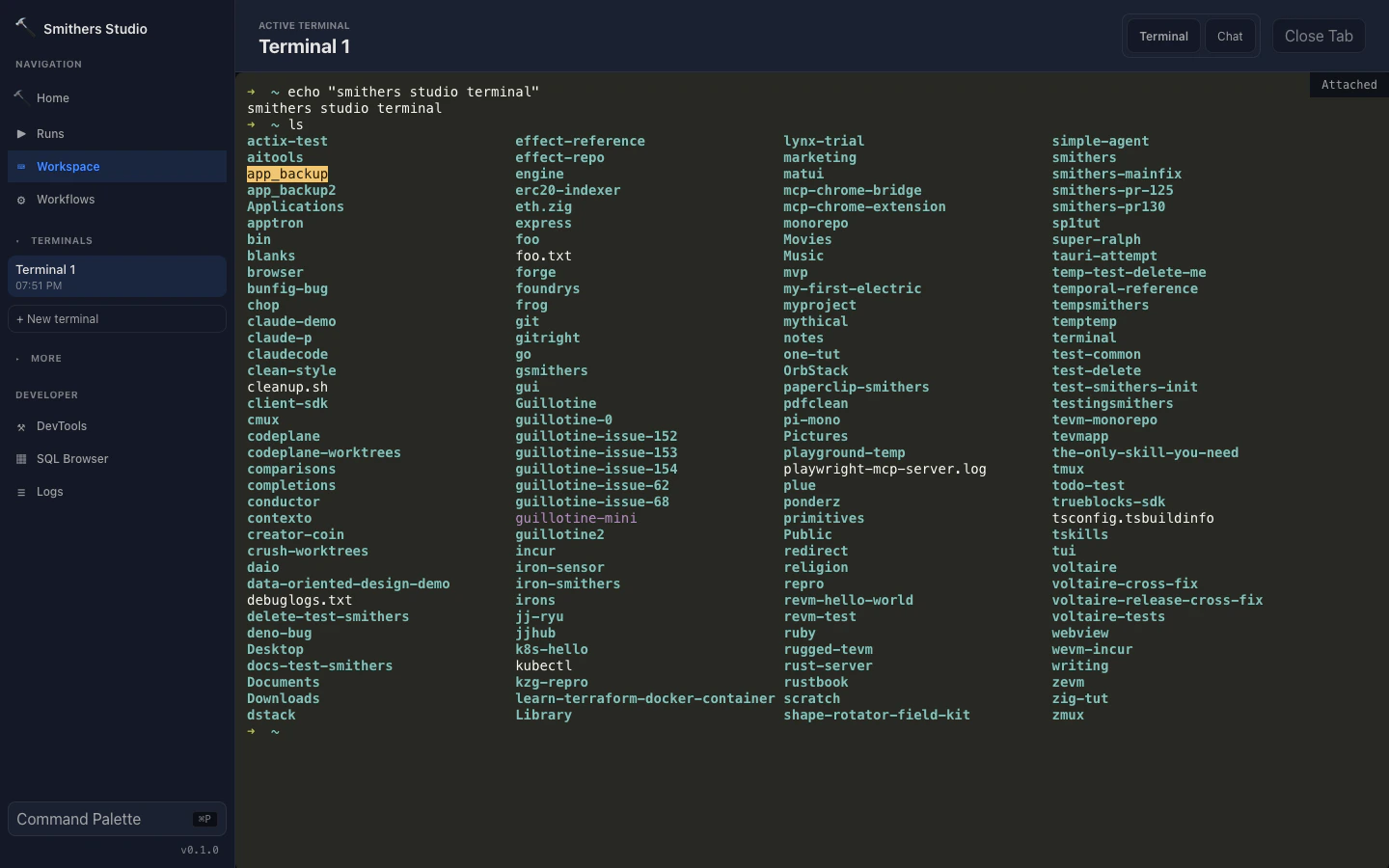The image size is (1389, 868).
Task: Click the kubectl entry
Action: point(543,665)
